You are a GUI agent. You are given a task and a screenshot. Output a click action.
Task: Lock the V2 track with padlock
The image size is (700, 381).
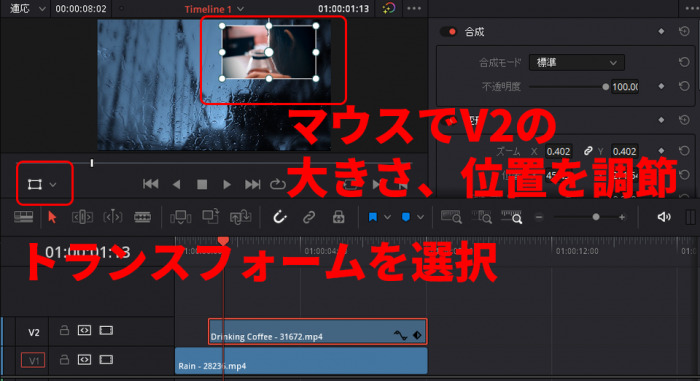coord(64,331)
